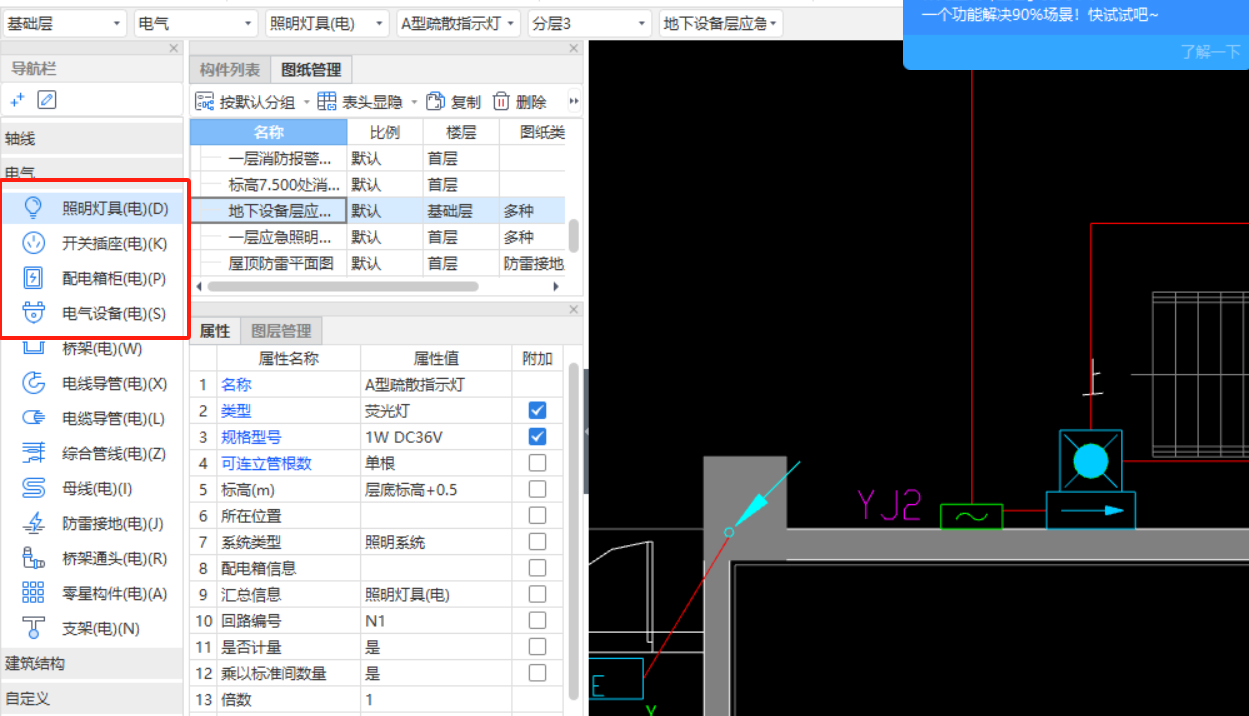Open the 分层3 dropdown
1249x716 pixels.
(590, 23)
